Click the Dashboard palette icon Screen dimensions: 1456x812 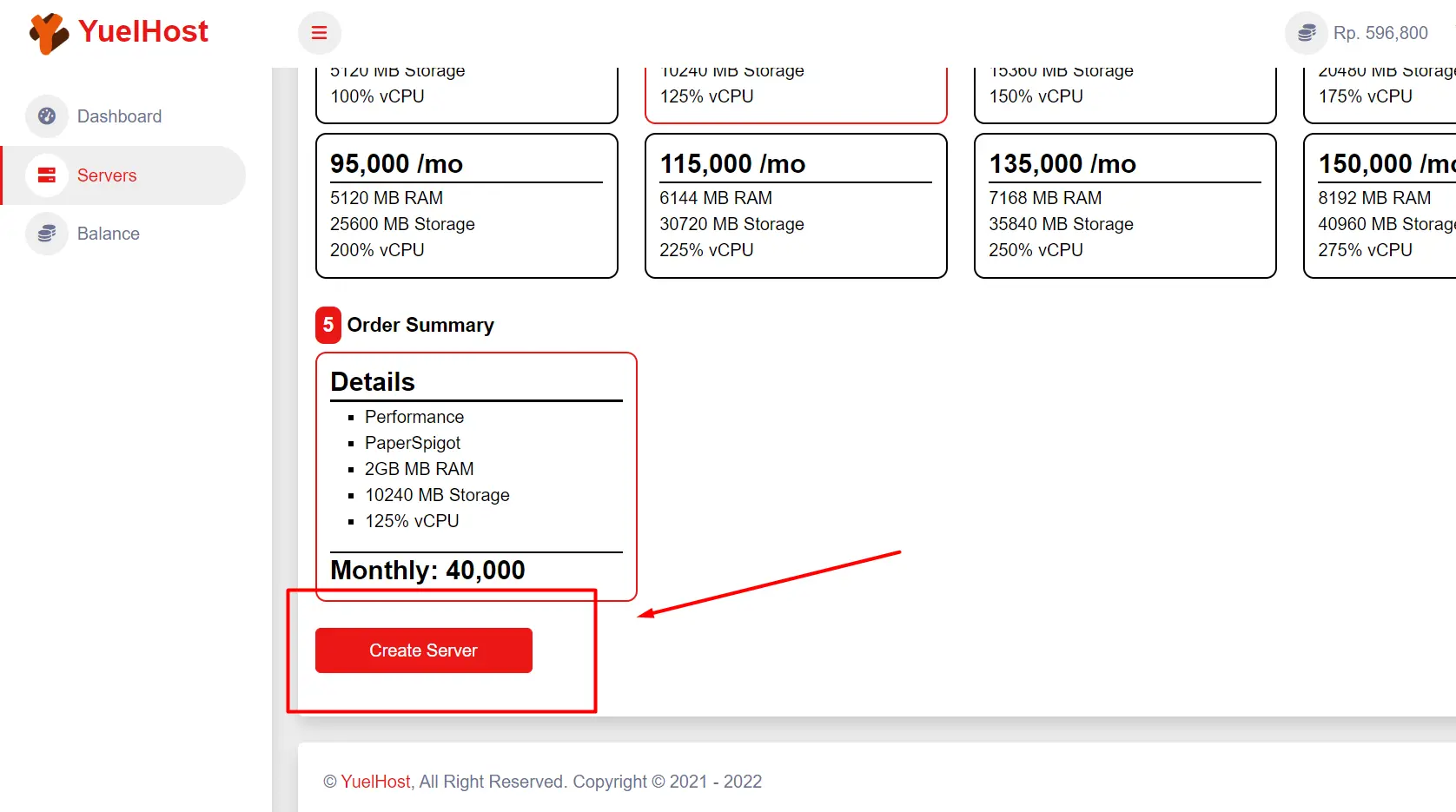[47, 116]
